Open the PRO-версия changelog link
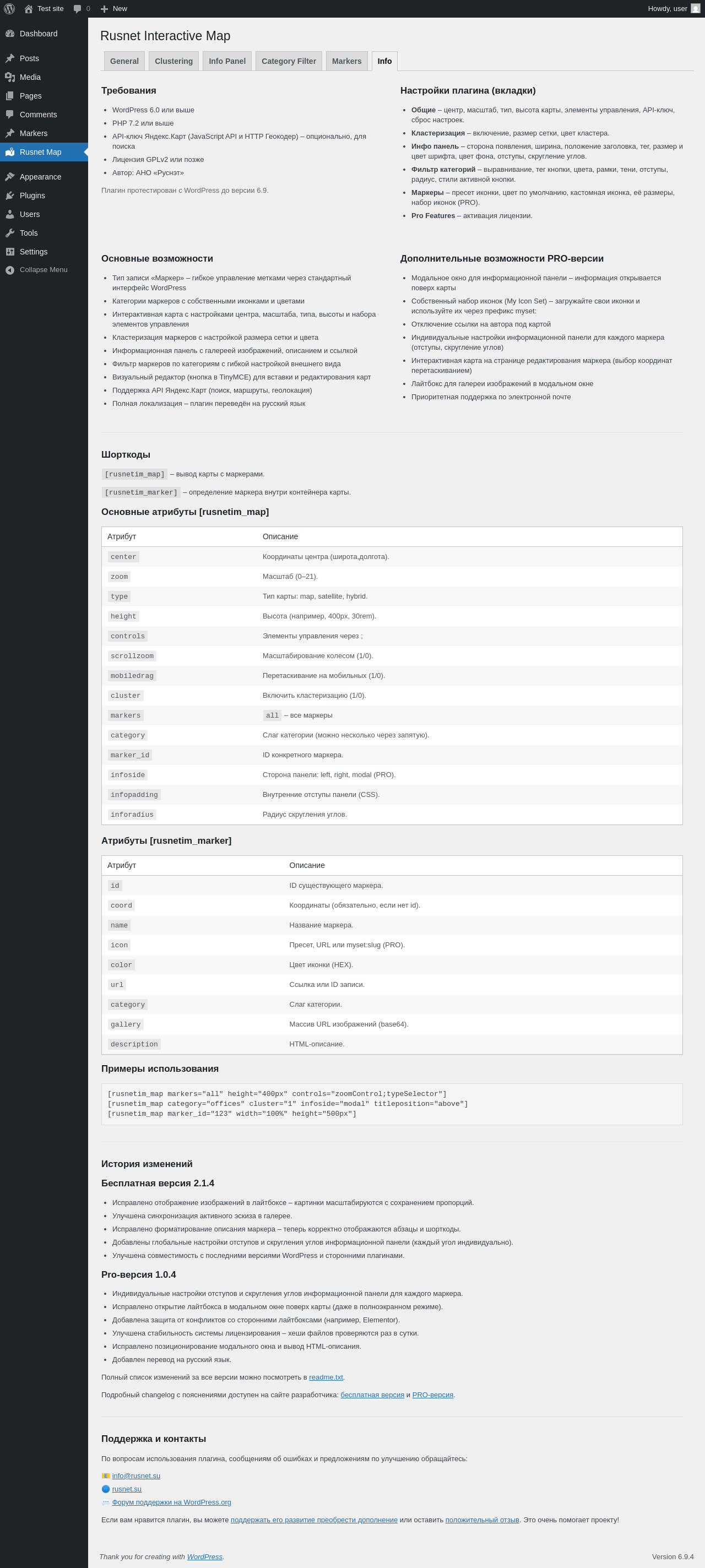Image resolution: width=705 pixels, height=1568 pixels. 432,1395
